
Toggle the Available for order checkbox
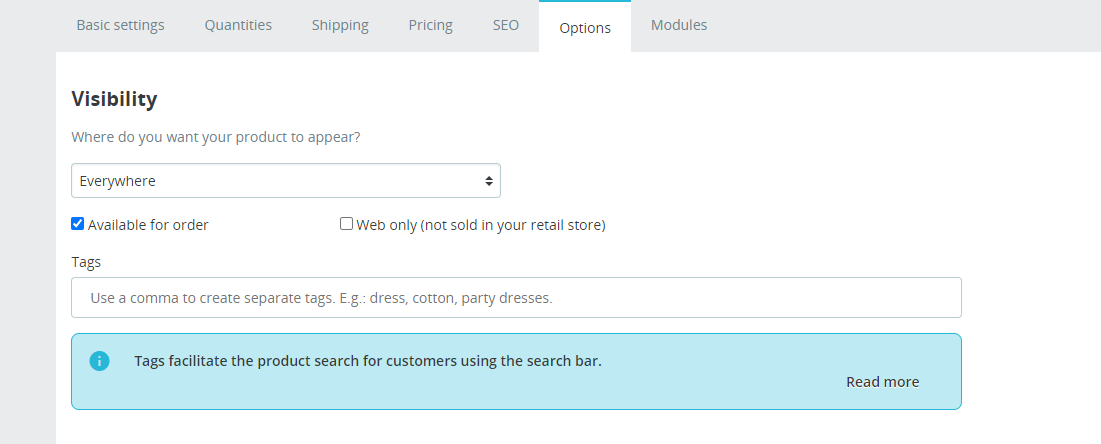pos(78,224)
